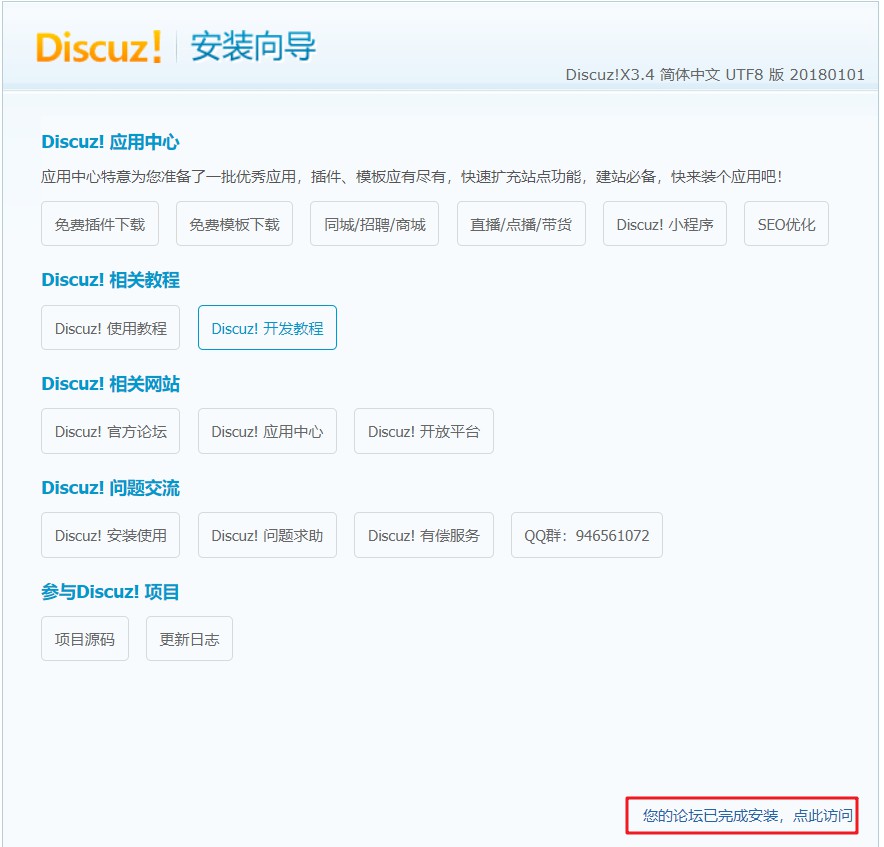Click the Discuz! 问题交流 heading
884x847 pixels.
tap(110, 487)
